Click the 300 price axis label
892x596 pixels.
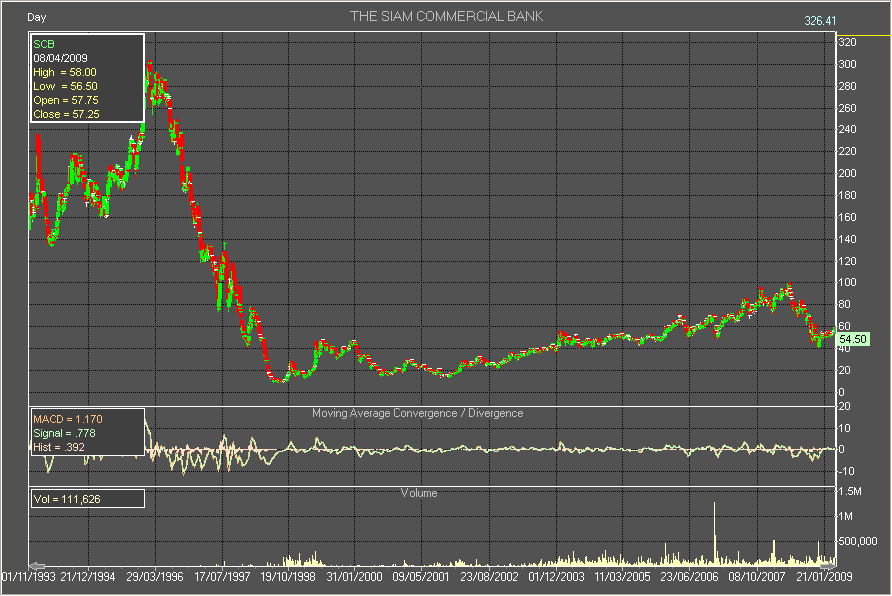tap(848, 64)
